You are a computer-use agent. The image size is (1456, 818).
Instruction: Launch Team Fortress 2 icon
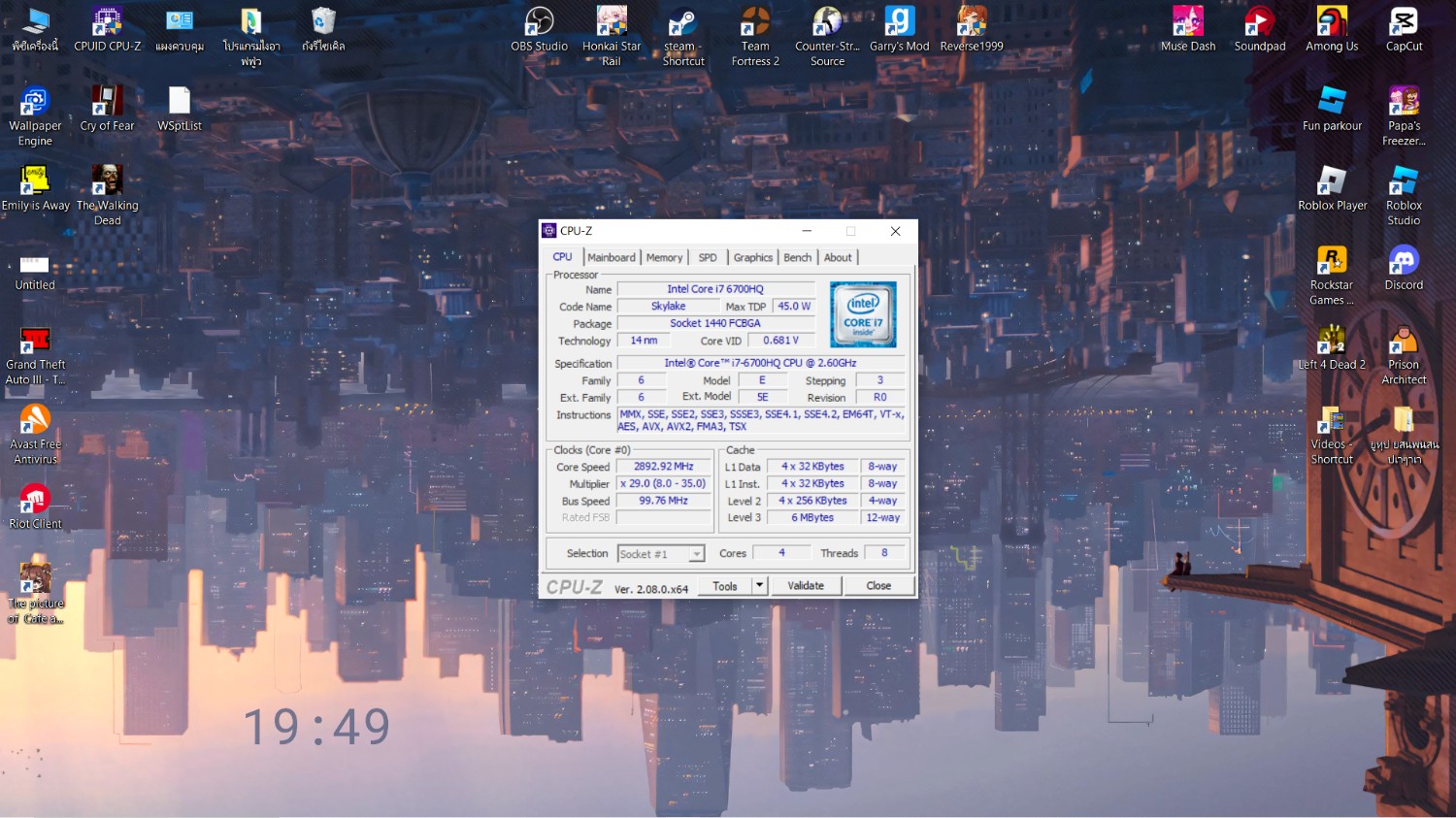(x=755, y=36)
